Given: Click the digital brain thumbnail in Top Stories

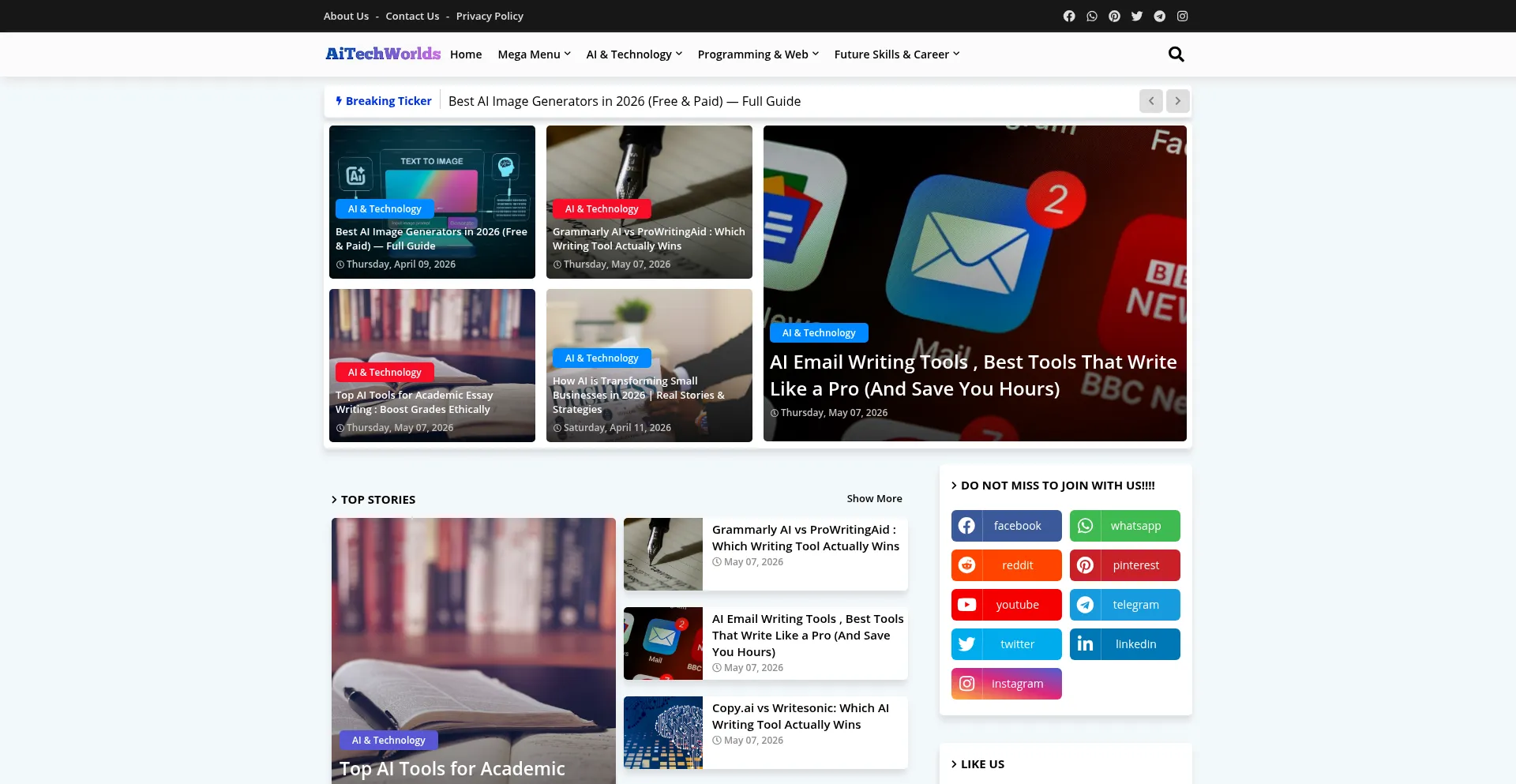Looking at the screenshot, I should [663, 733].
